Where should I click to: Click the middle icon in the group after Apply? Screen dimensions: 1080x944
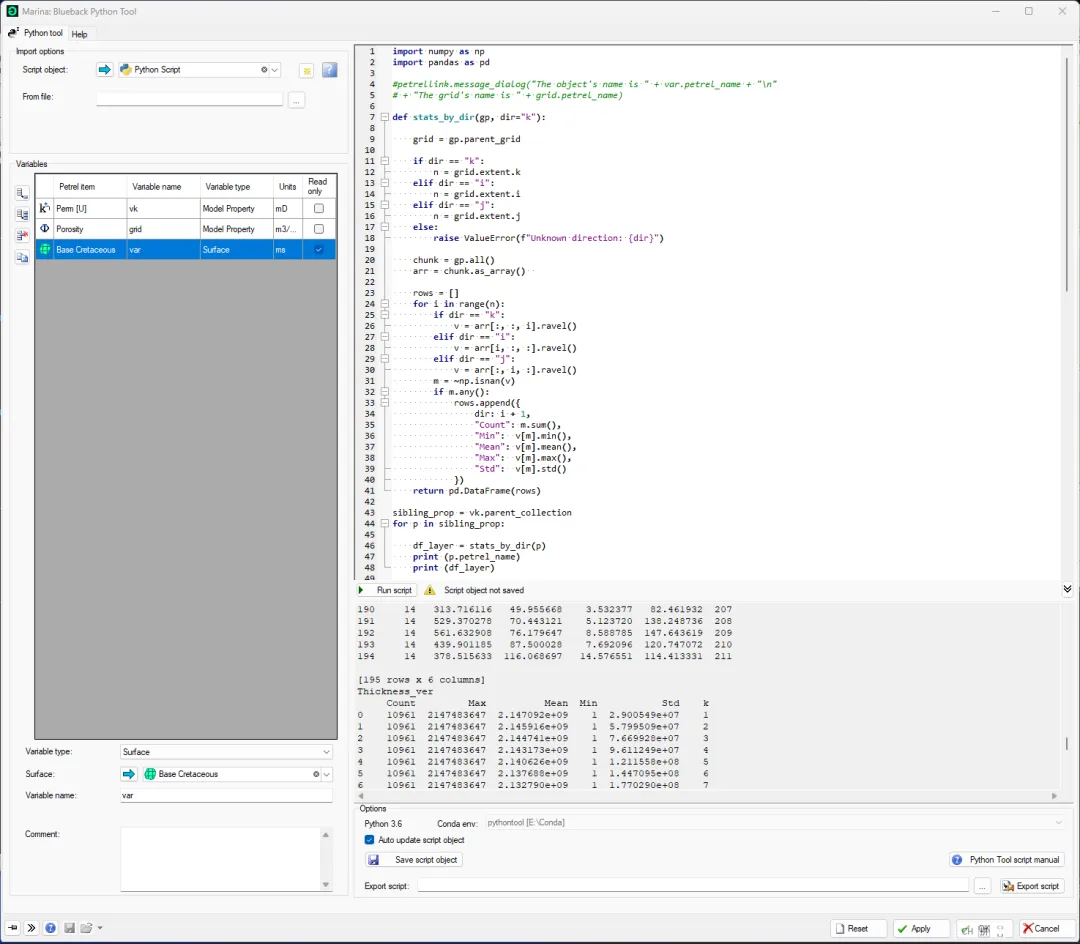click(x=984, y=930)
